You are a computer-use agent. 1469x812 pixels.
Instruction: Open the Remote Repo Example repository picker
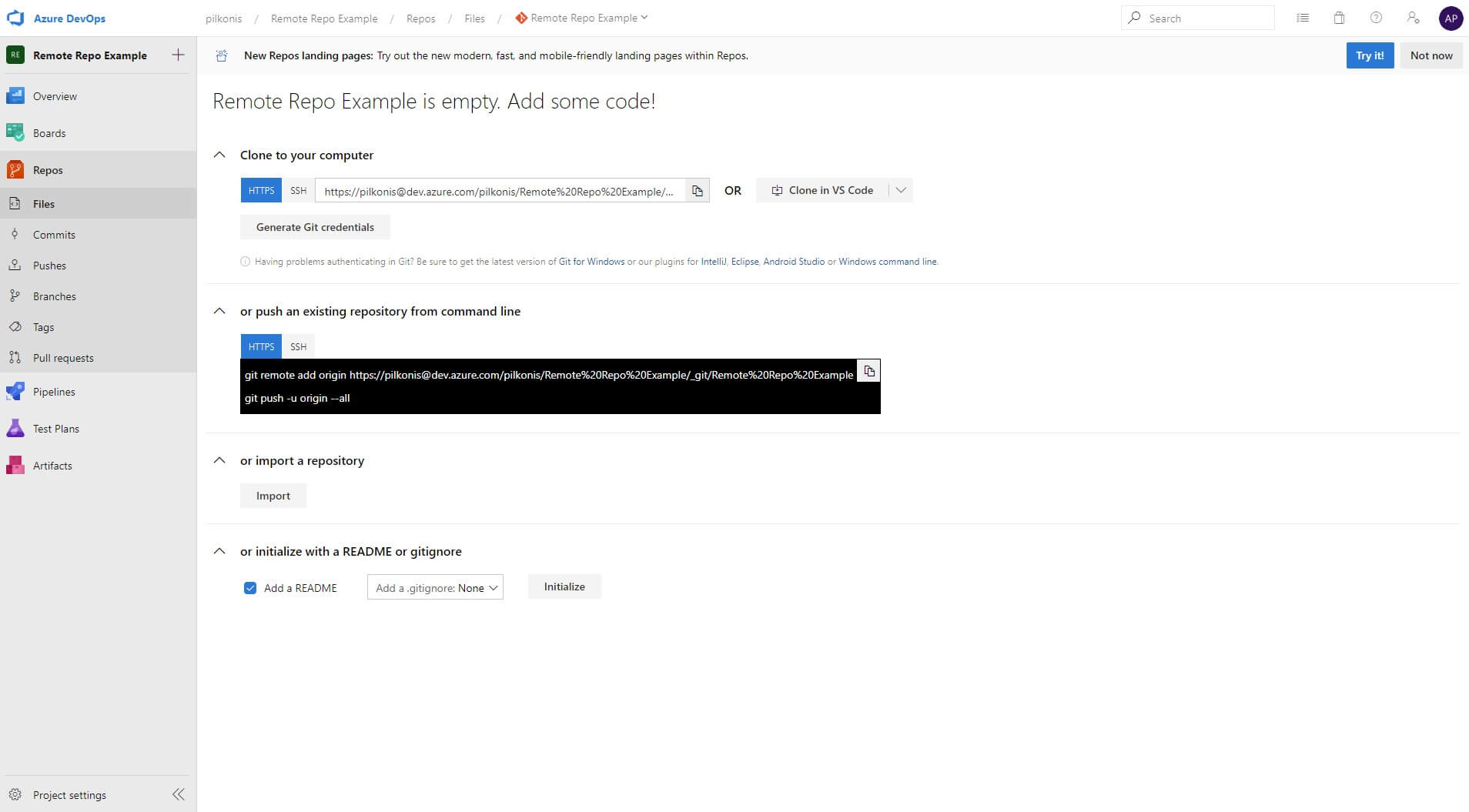coord(582,18)
